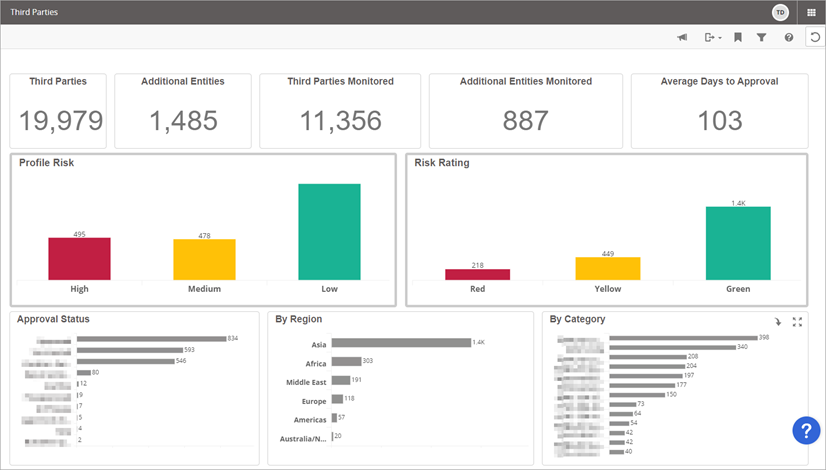Open the filter funnel icon
Screen dimensions: 826x470
[x=761, y=38]
